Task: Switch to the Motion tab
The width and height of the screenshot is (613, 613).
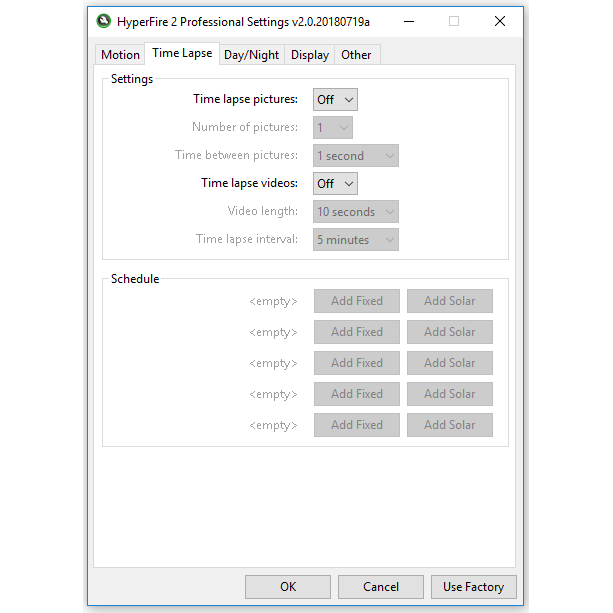Action: tap(120, 55)
